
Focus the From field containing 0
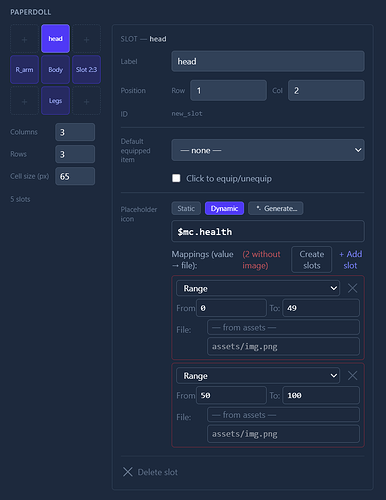(x=231, y=308)
